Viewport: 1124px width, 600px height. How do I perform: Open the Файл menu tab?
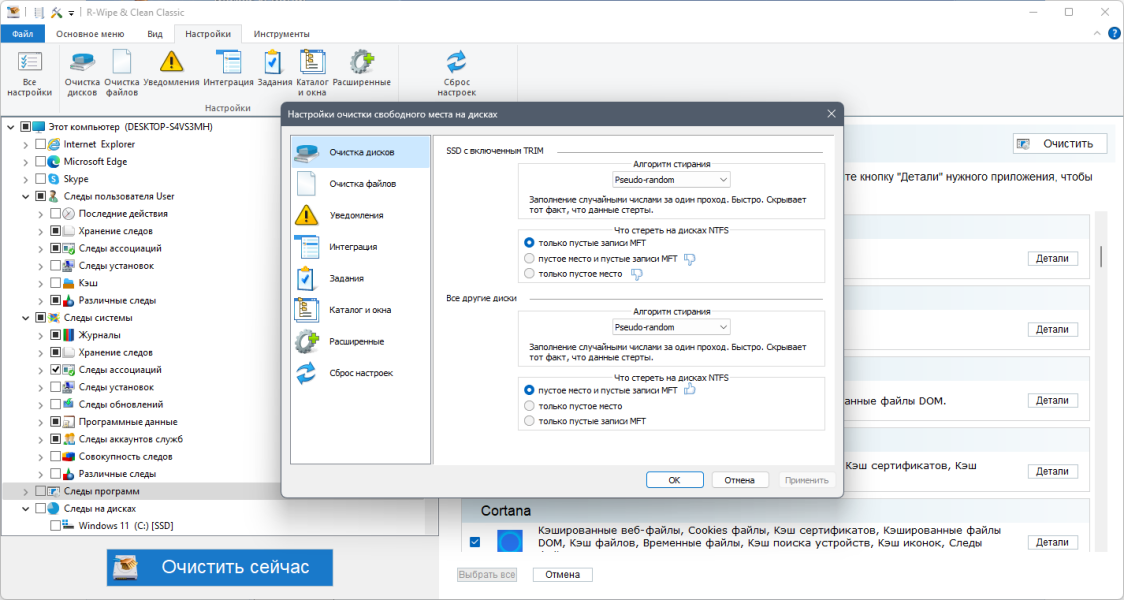(x=22, y=34)
